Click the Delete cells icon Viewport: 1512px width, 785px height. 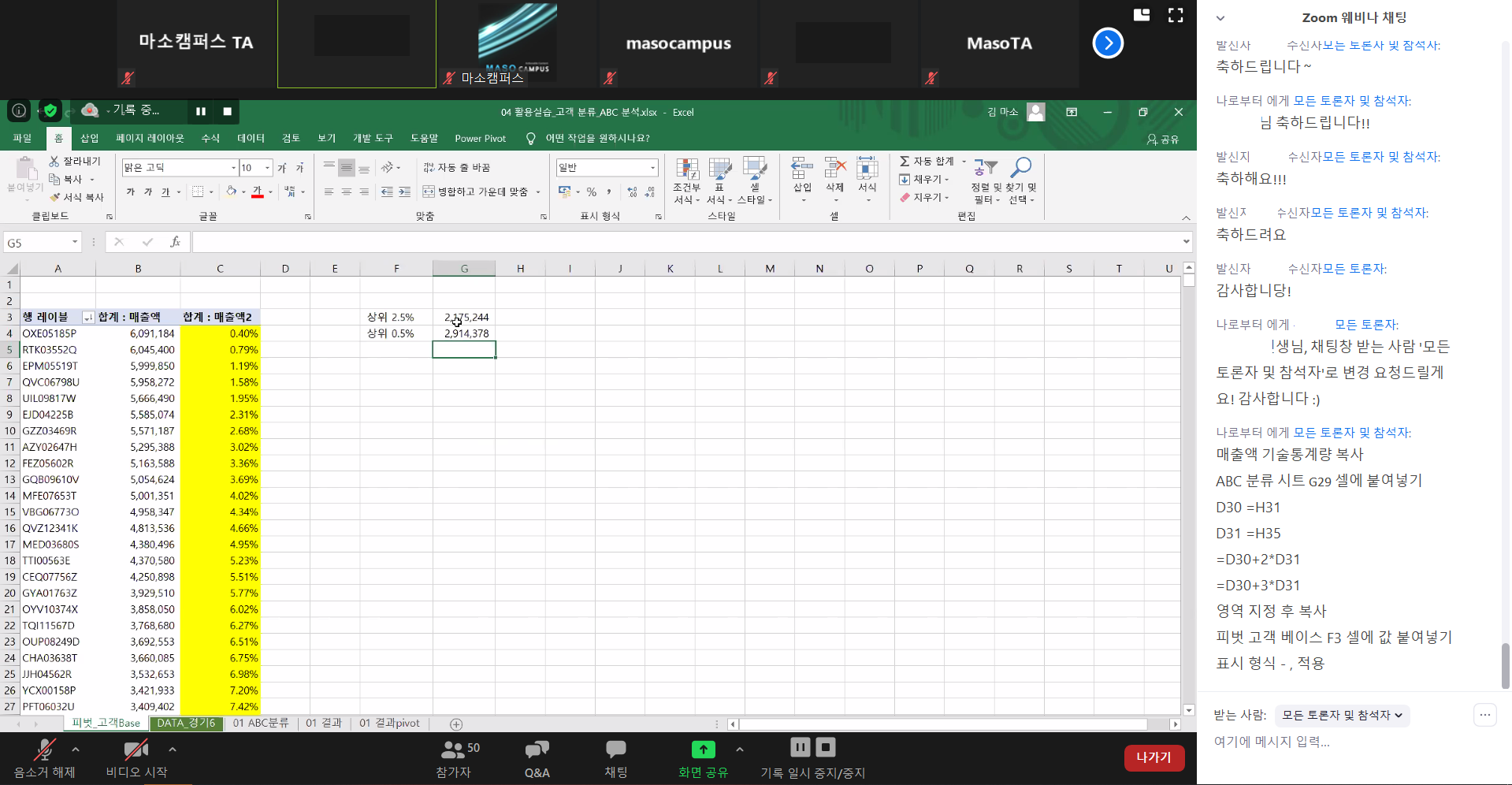(x=834, y=171)
